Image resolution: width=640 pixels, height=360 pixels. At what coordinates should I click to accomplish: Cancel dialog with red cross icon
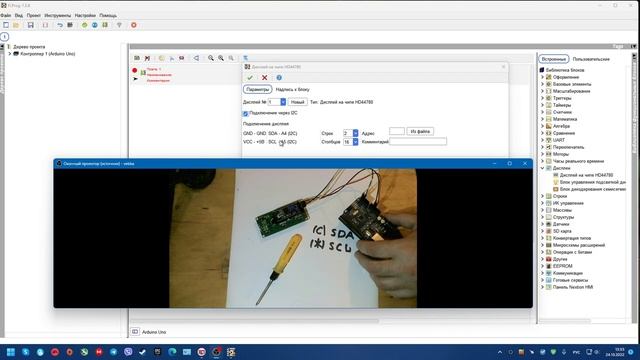(264, 78)
